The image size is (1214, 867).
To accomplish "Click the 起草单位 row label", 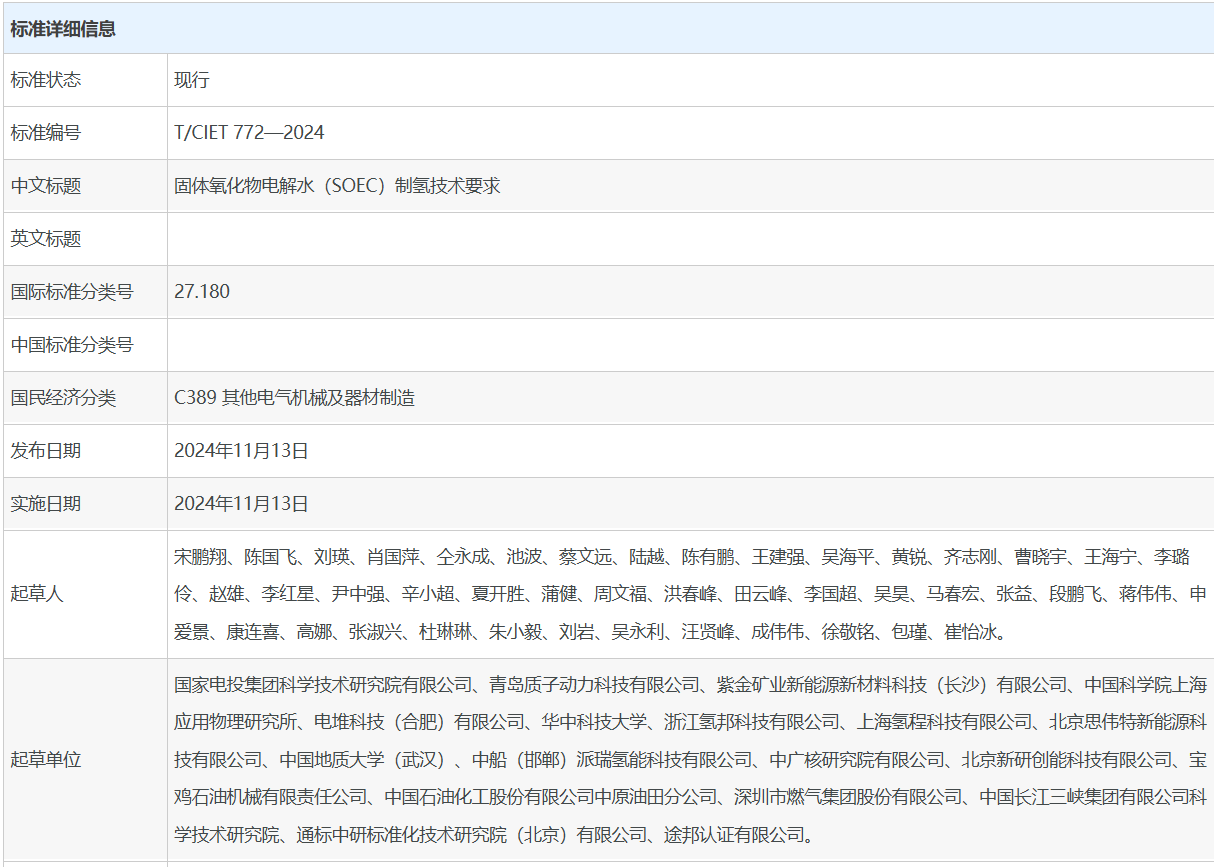I will click(46, 760).
